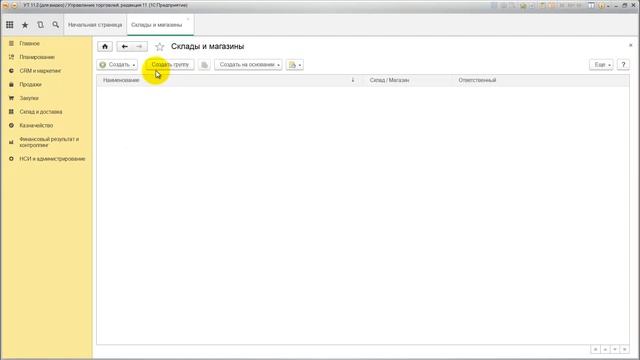Open the History icon in the top panel
Image resolution: width=640 pixels, height=360 pixels.
point(40,25)
